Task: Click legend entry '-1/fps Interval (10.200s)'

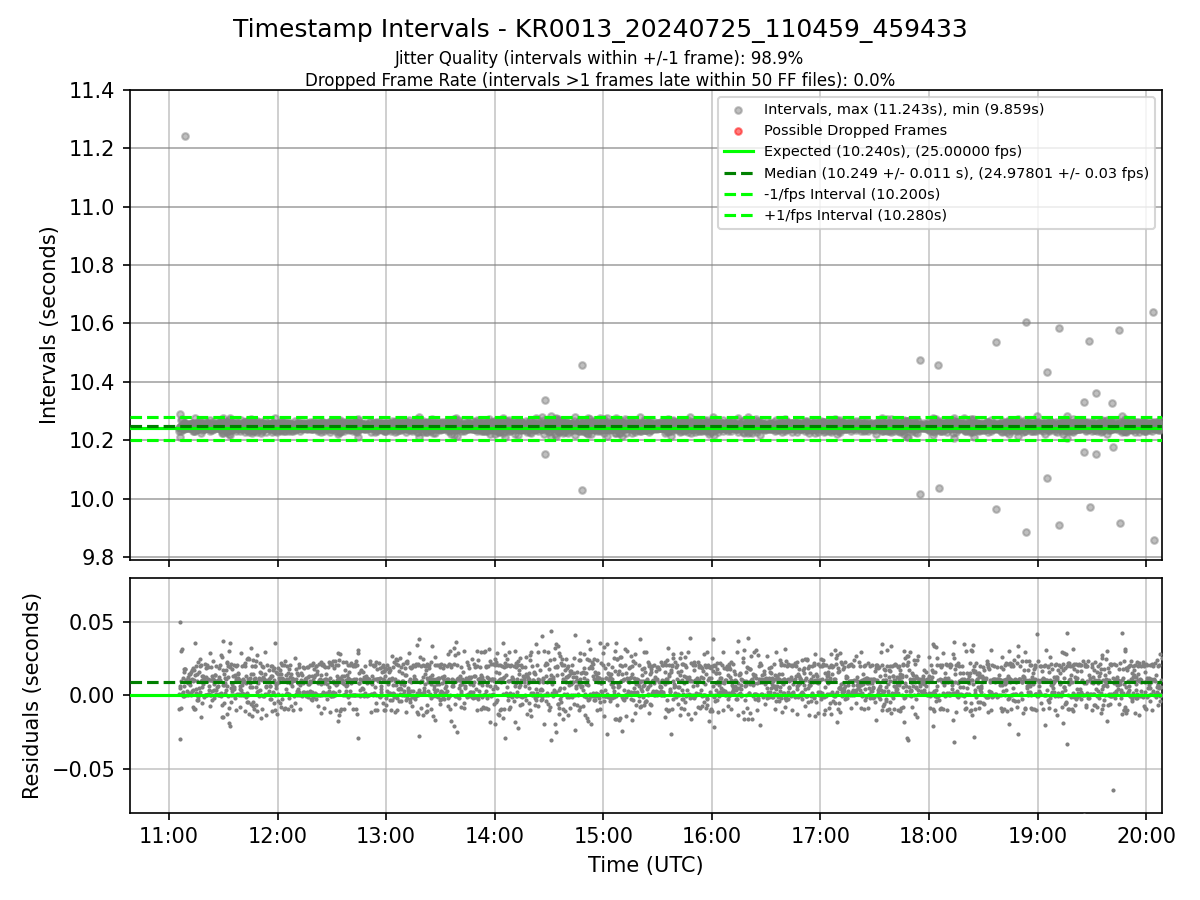Action: [x=852, y=193]
